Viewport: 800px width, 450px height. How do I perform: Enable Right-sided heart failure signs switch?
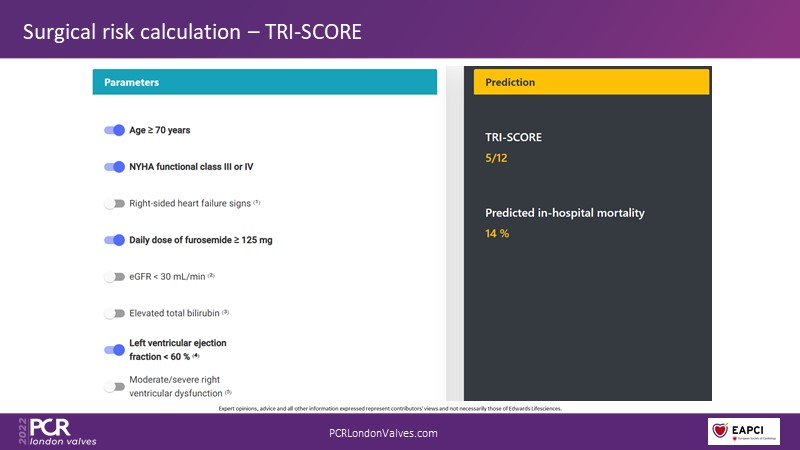click(114, 203)
